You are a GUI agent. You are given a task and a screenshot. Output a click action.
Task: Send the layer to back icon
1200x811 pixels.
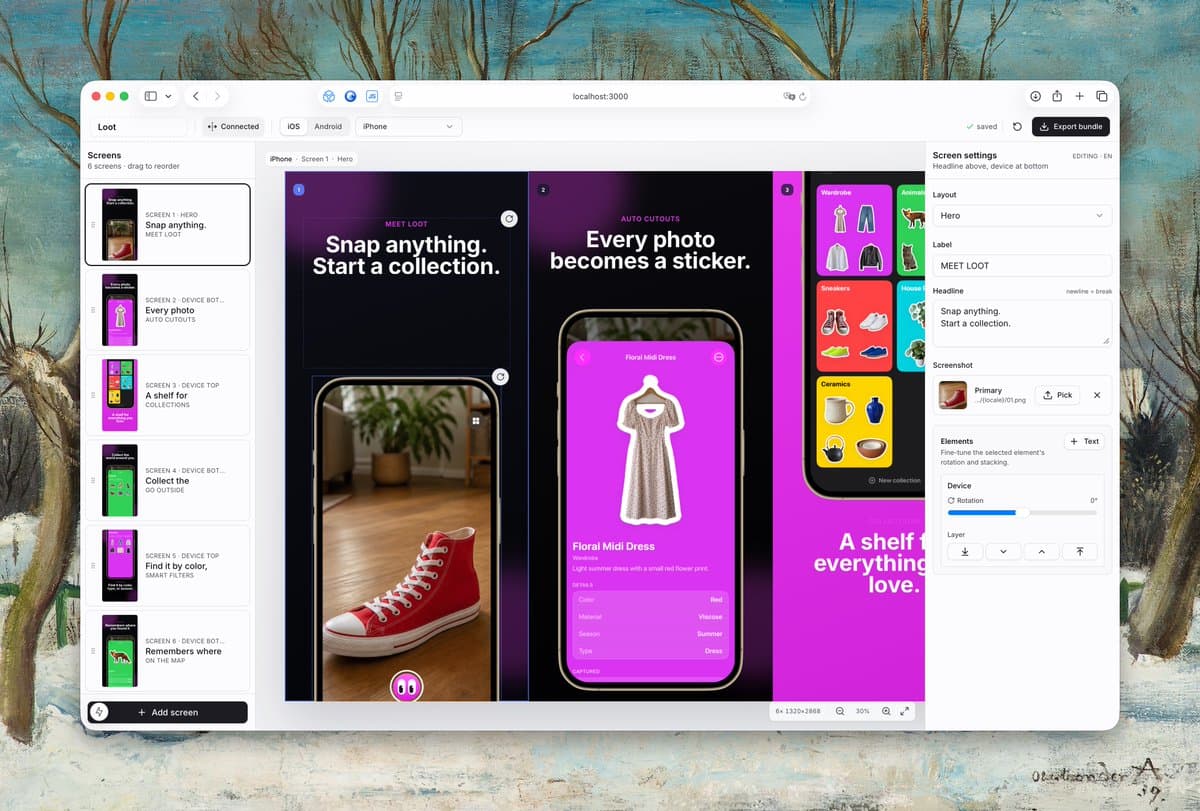(965, 551)
